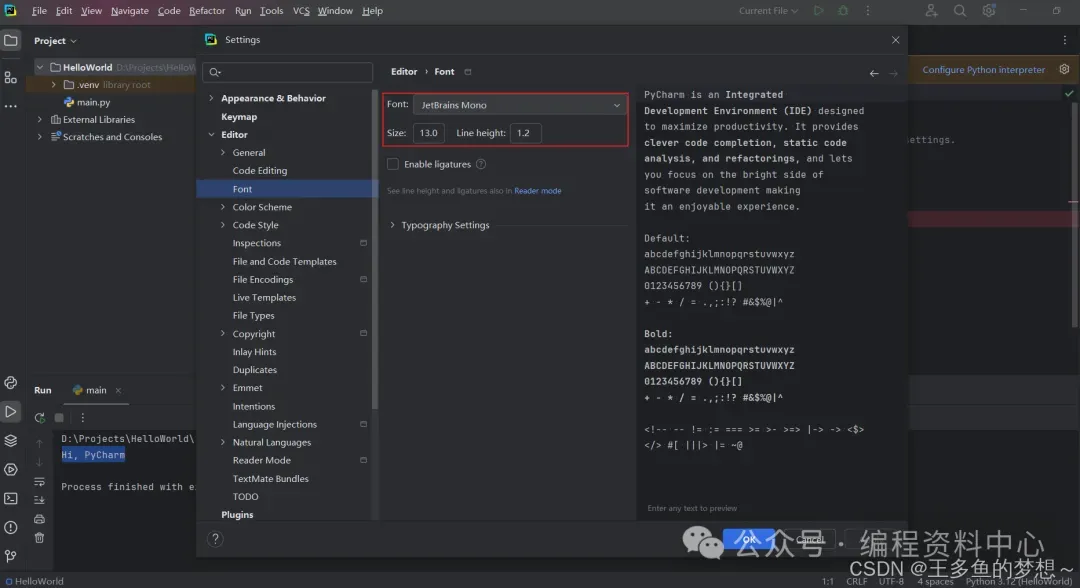Screen dimensions: 1080x588
Task: Select Code Editing settings page
Action: coord(260,171)
